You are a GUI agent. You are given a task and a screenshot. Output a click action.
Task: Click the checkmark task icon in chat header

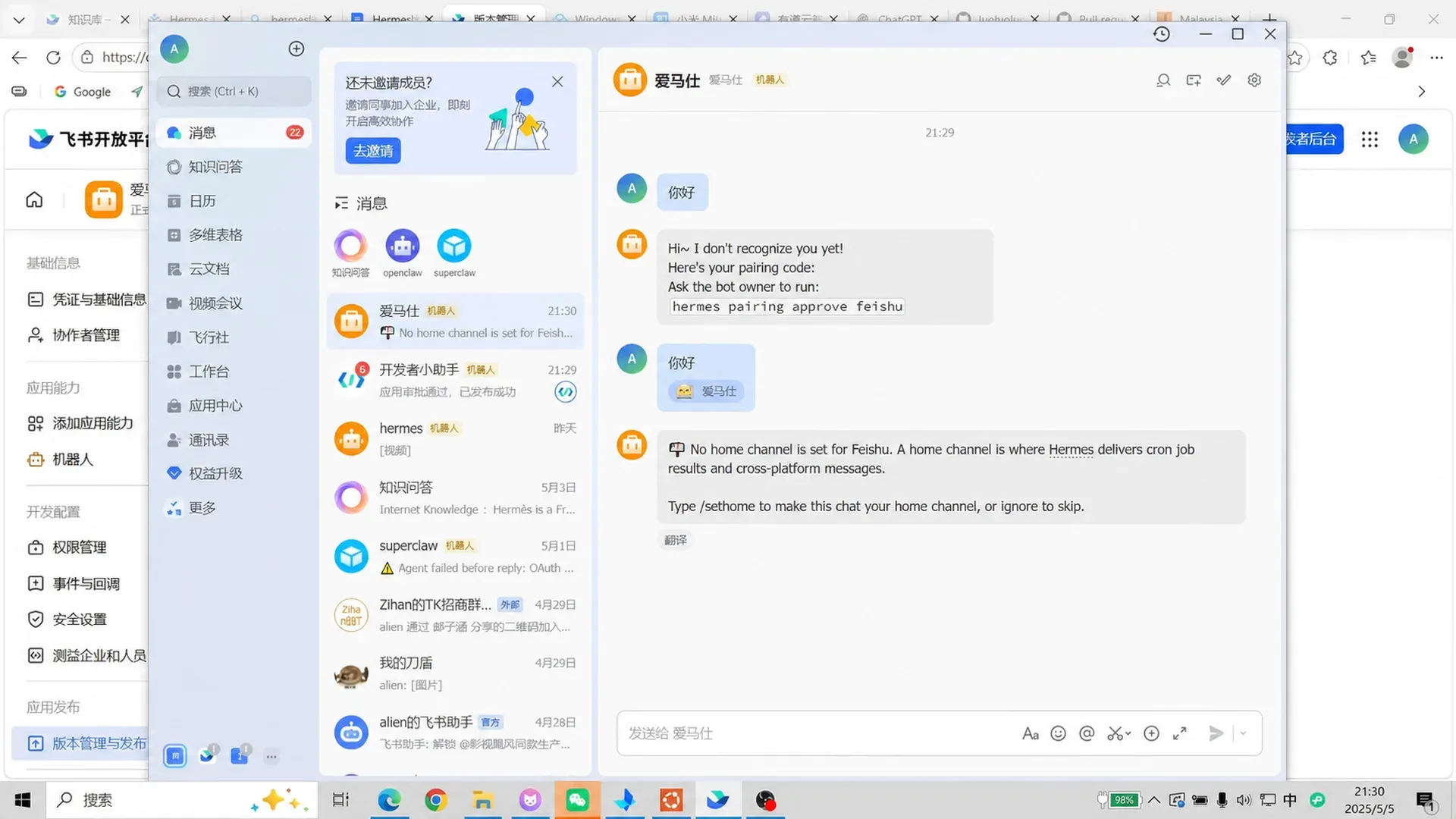[x=1224, y=80]
